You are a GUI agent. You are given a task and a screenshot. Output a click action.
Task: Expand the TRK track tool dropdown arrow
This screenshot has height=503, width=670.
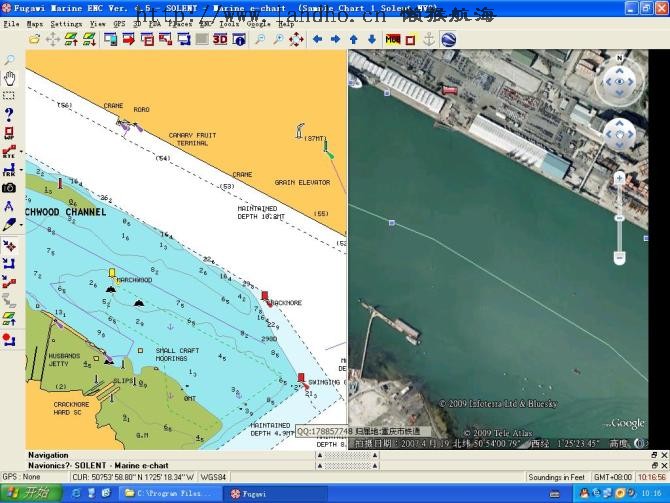pos(21,170)
